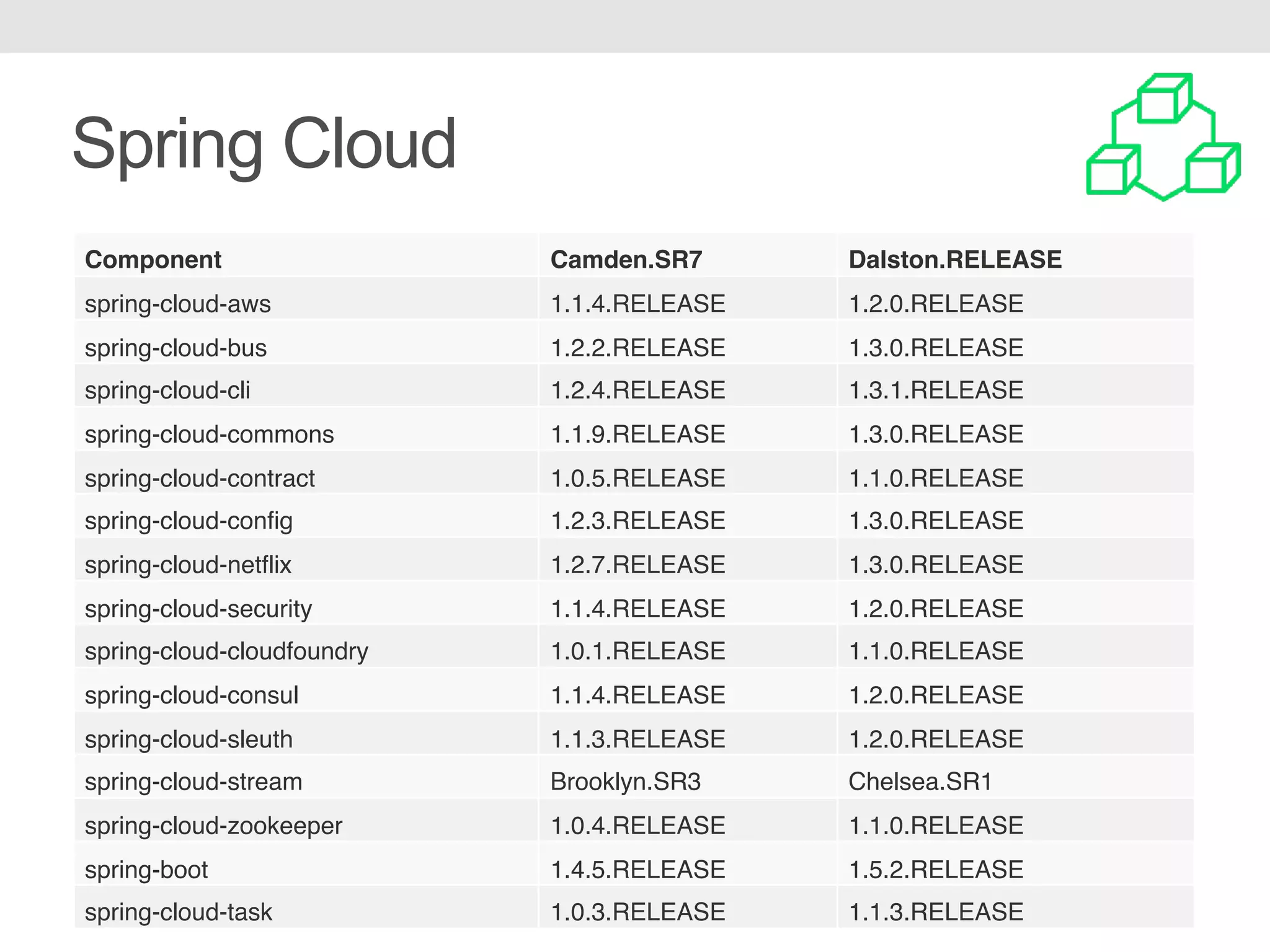1270x952 pixels.
Task: Click 'Brooklyn.SR3' in the stream row
Action: pyautogui.click(x=626, y=782)
